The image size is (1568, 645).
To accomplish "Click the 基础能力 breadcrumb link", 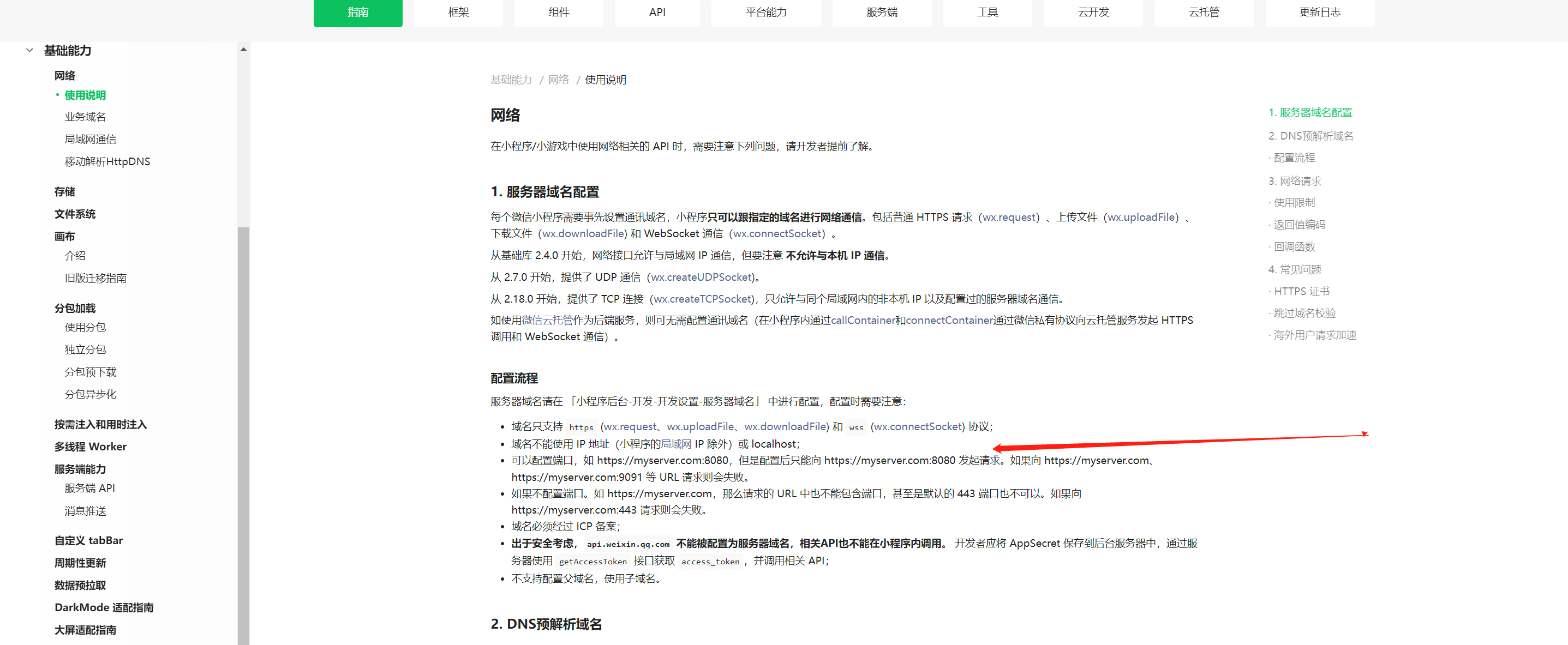I will (511, 80).
